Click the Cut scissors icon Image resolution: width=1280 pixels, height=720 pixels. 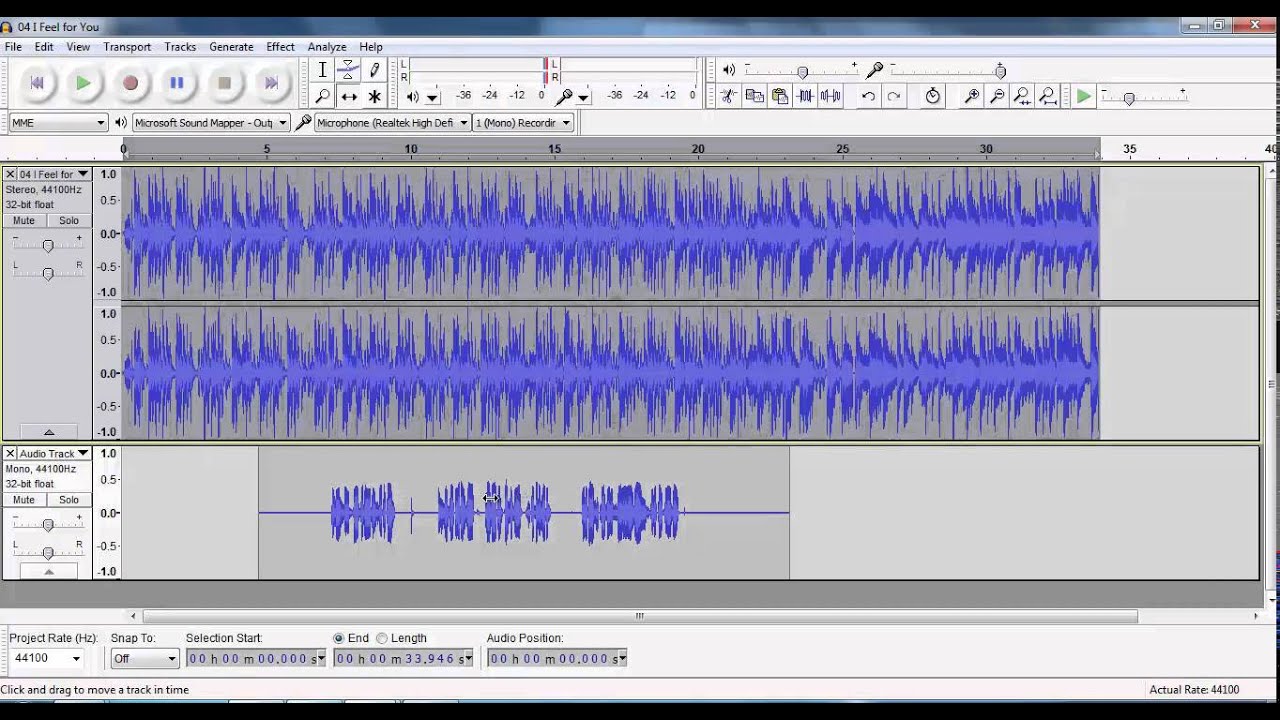[729, 96]
